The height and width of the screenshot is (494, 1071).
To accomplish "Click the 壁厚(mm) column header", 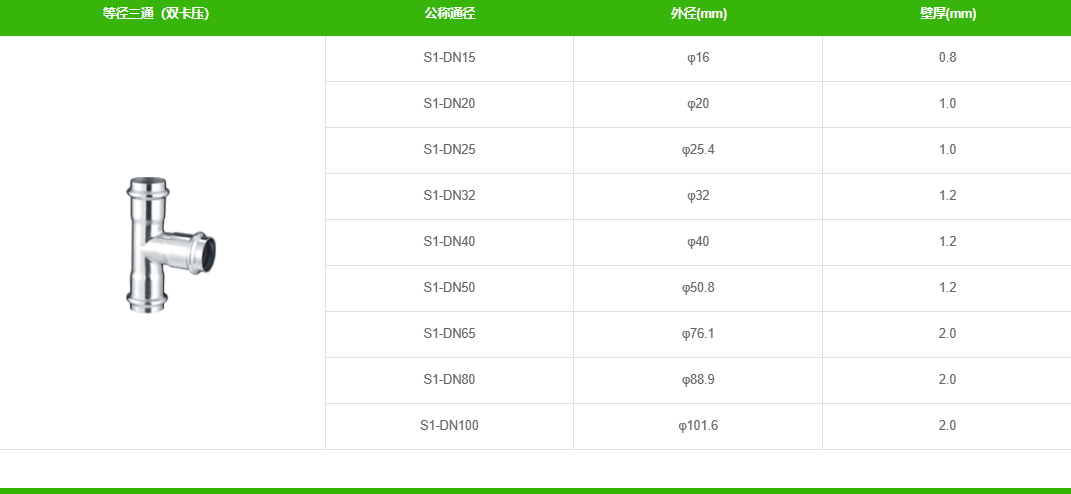I will [947, 14].
